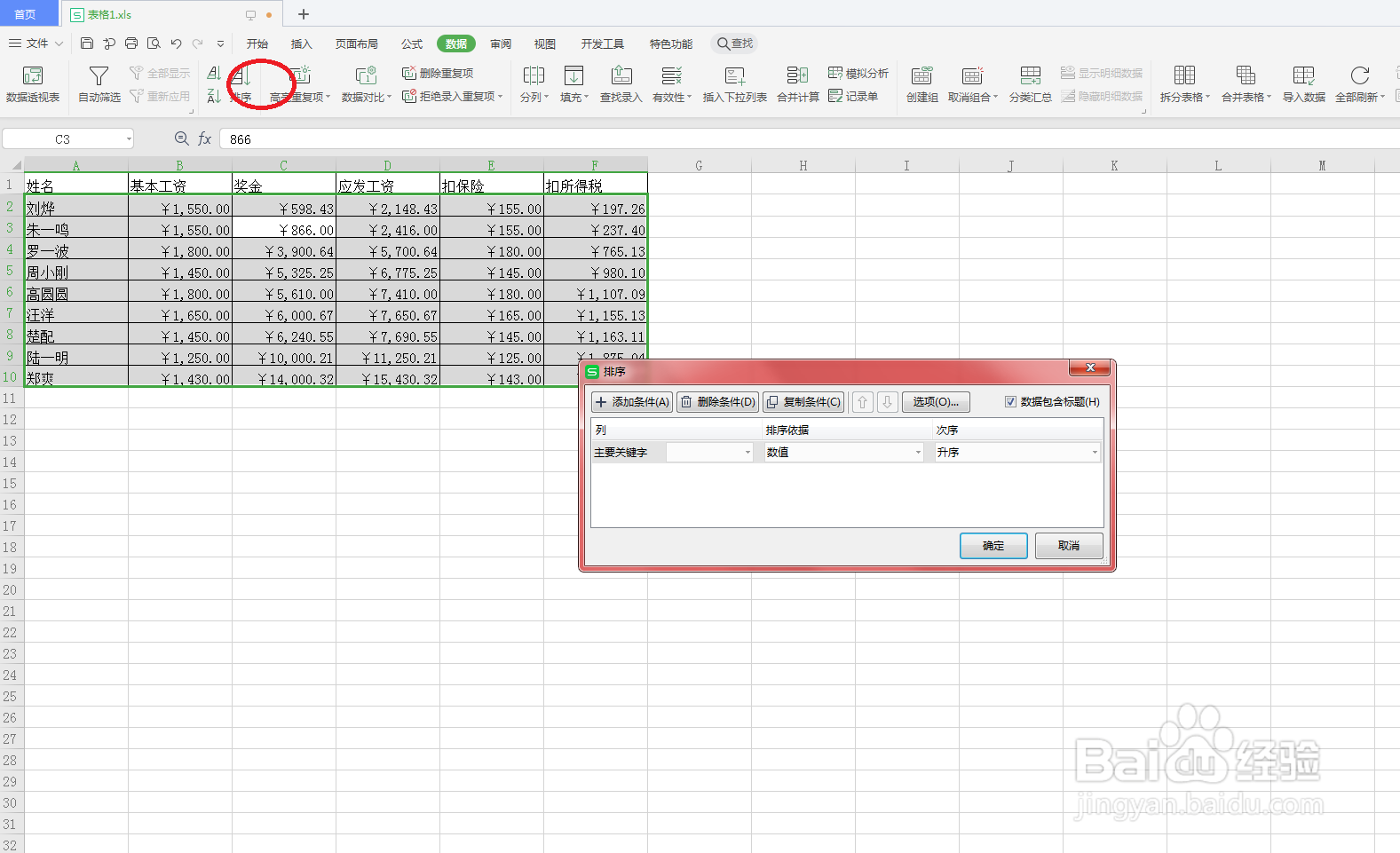Click 拒绝录入重复项 option
Viewport: 1400px width, 853px height.
453,96
